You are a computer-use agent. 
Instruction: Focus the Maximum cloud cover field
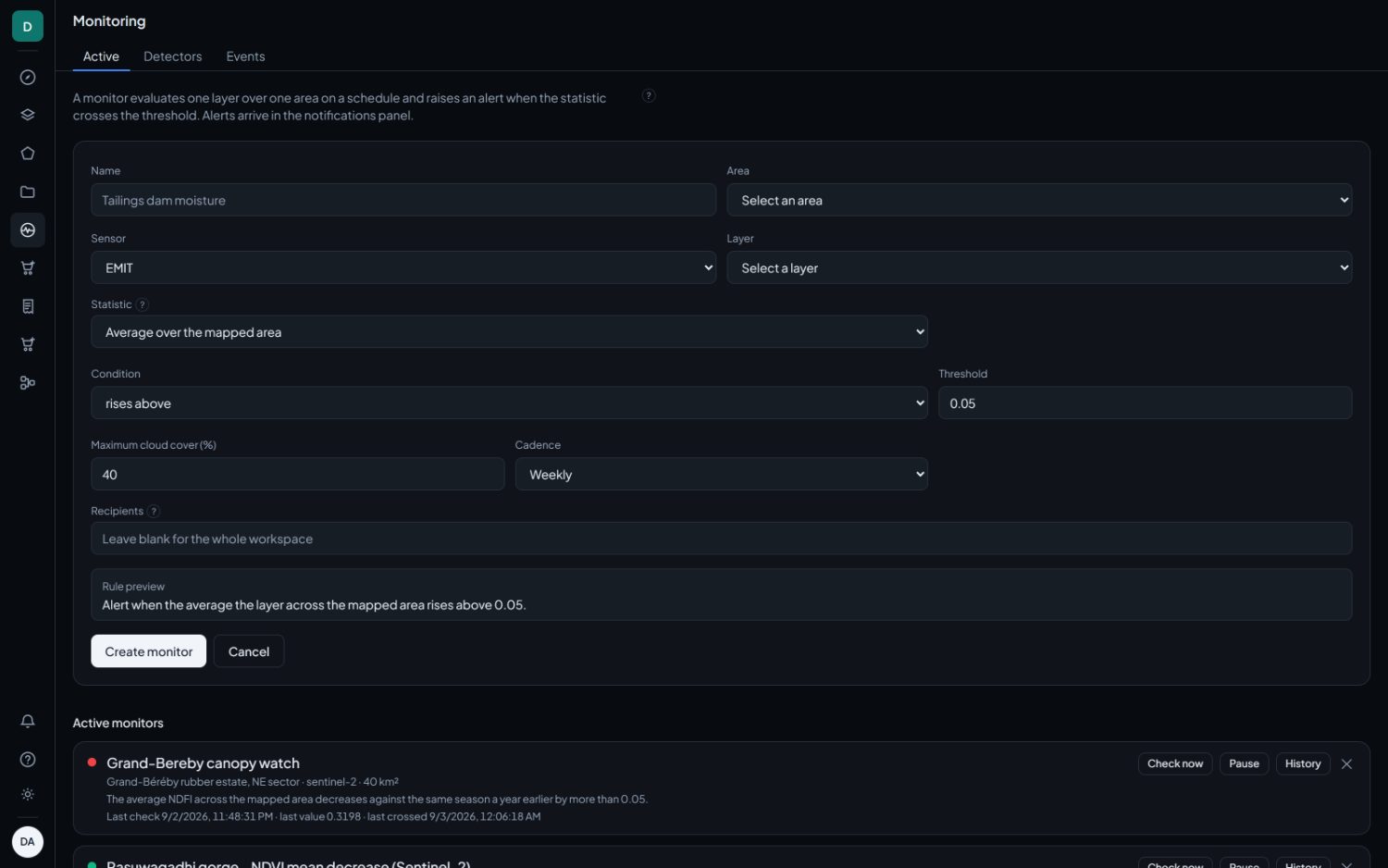pos(297,474)
